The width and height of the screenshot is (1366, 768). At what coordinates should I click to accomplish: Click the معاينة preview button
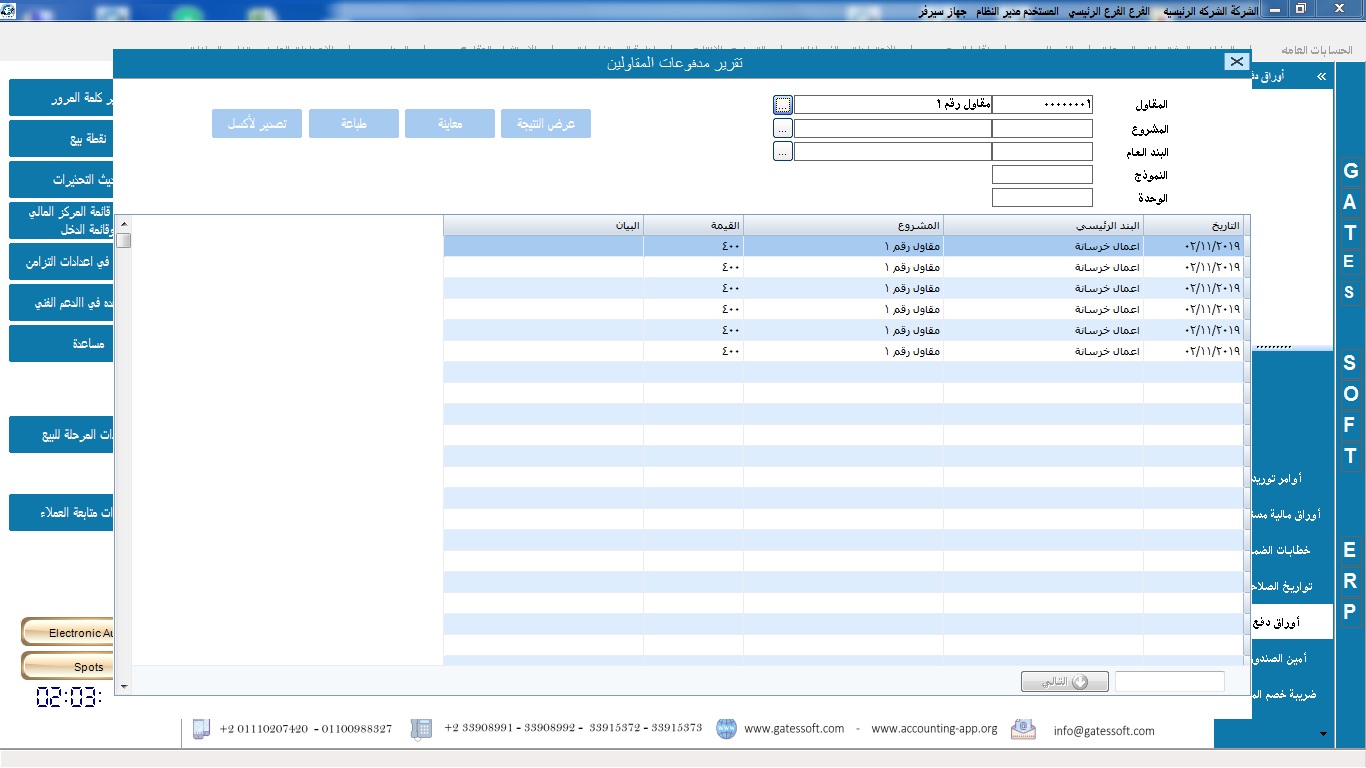[450, 124]
